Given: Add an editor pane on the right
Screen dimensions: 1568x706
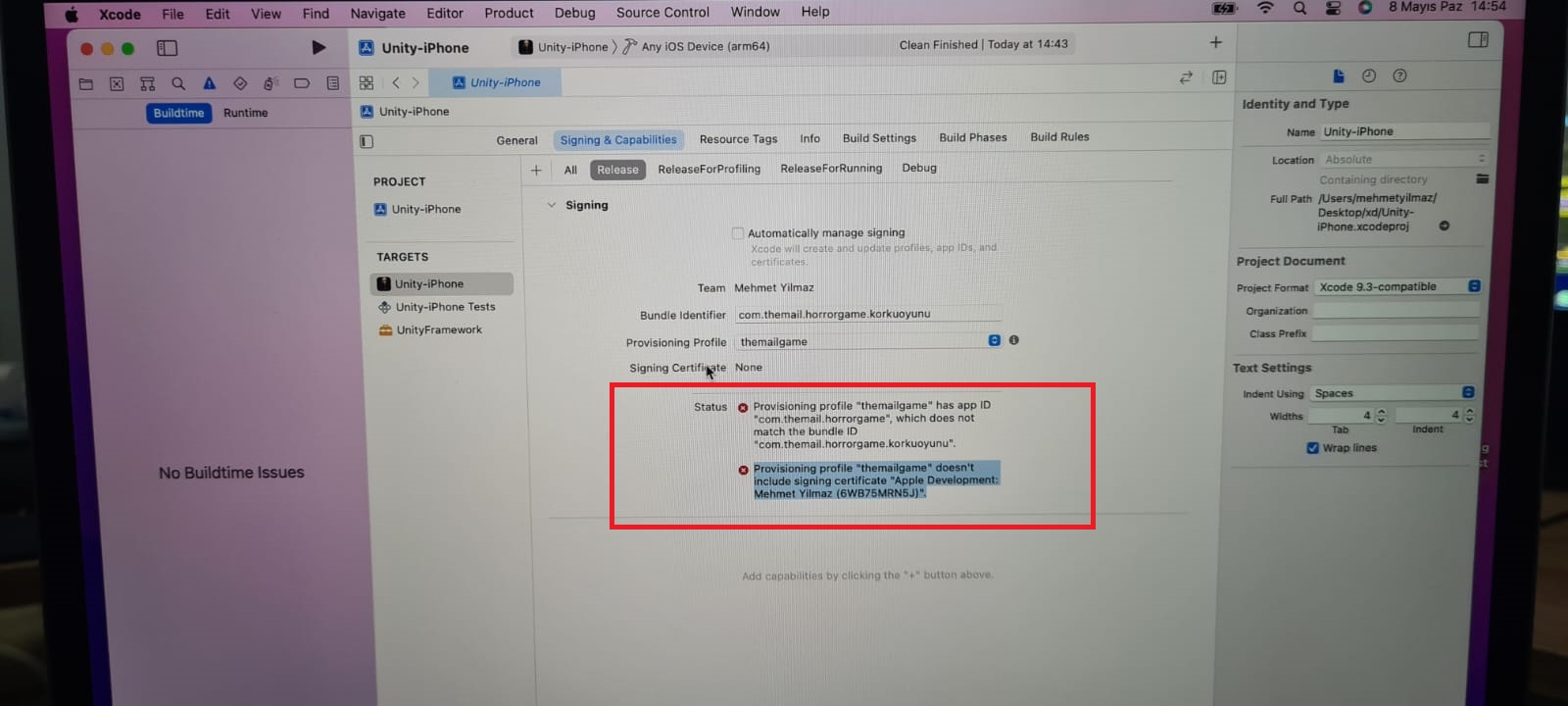Looking at the screenshot, I should click(1219, 77).
